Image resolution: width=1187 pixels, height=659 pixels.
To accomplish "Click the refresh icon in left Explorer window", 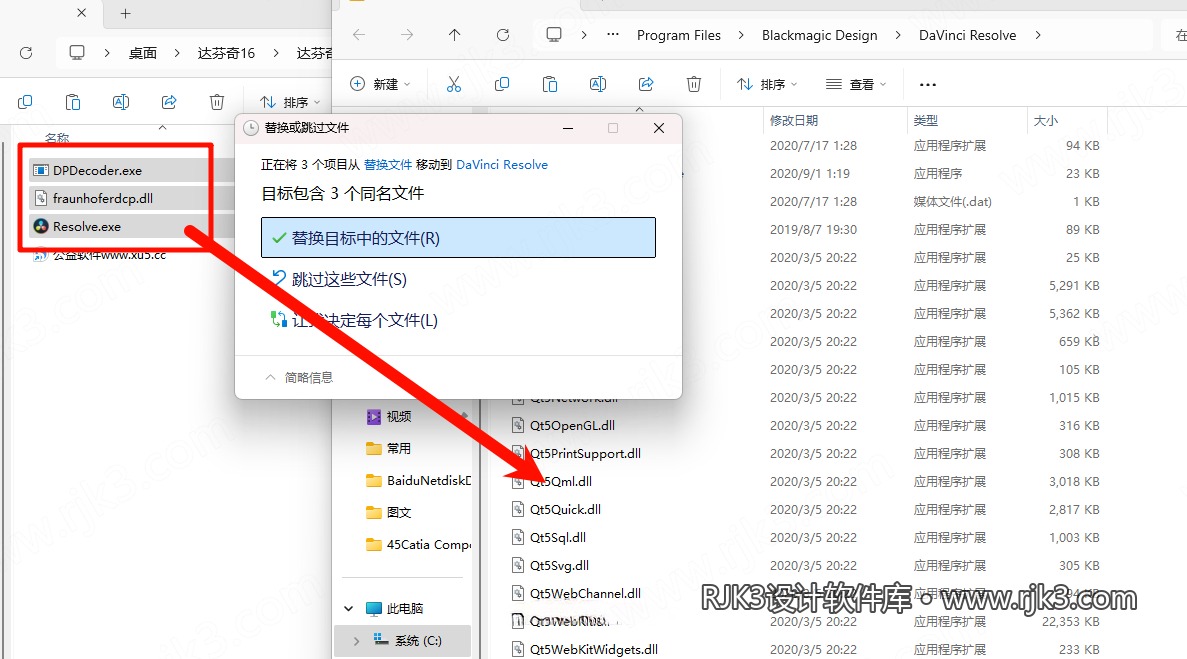I will coord(26,53).
